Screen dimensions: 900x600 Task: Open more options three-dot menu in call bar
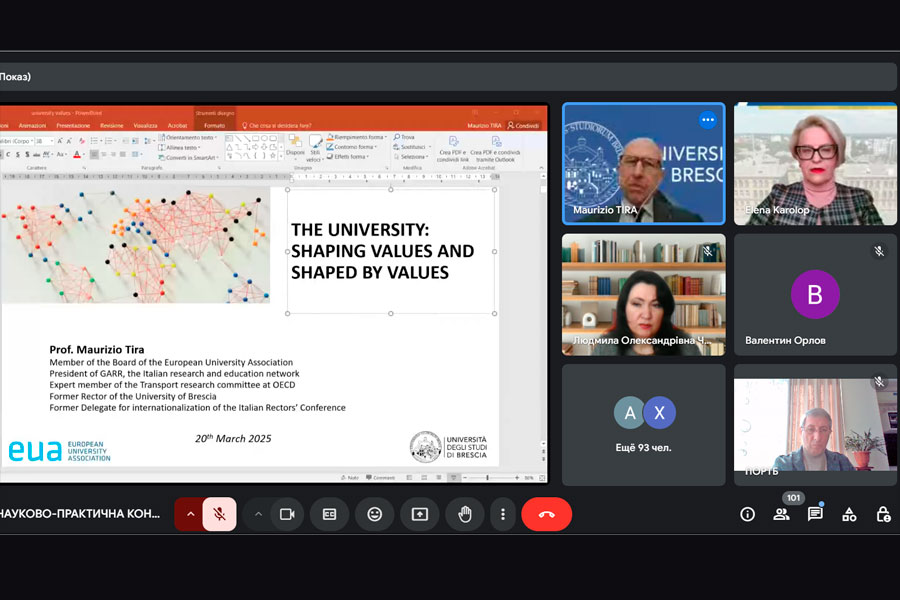(x=503, y=514)
